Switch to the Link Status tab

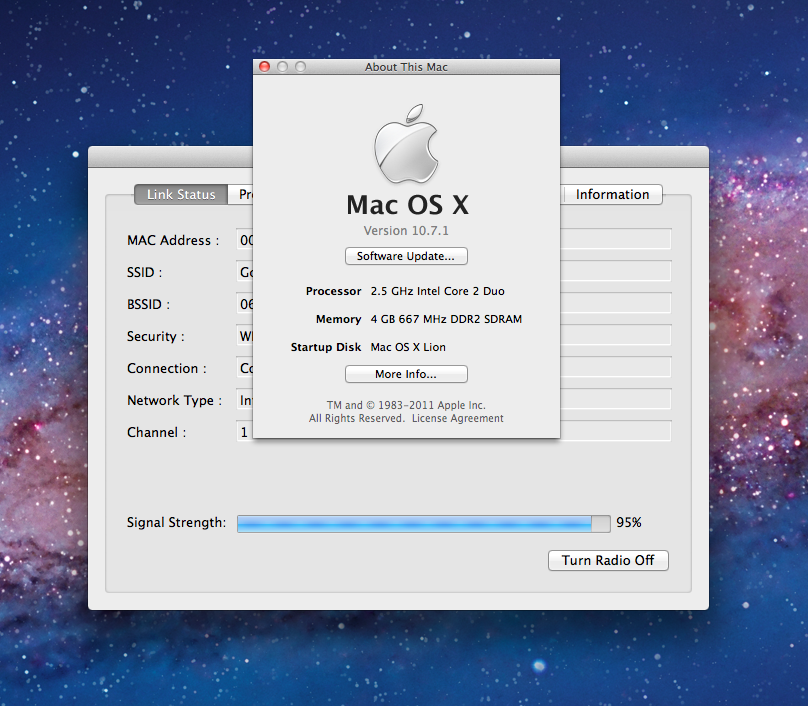pyautogui.click(x=181, y=194)
